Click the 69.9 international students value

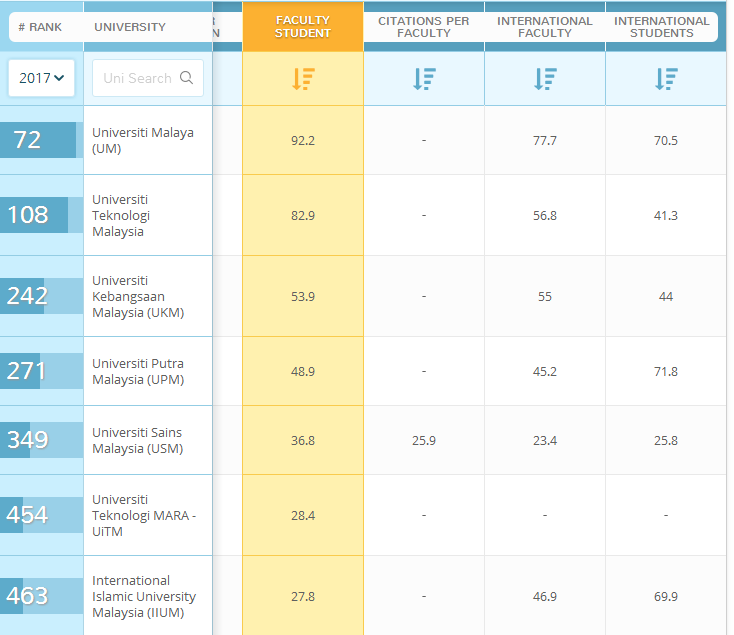tap(666, 596)
